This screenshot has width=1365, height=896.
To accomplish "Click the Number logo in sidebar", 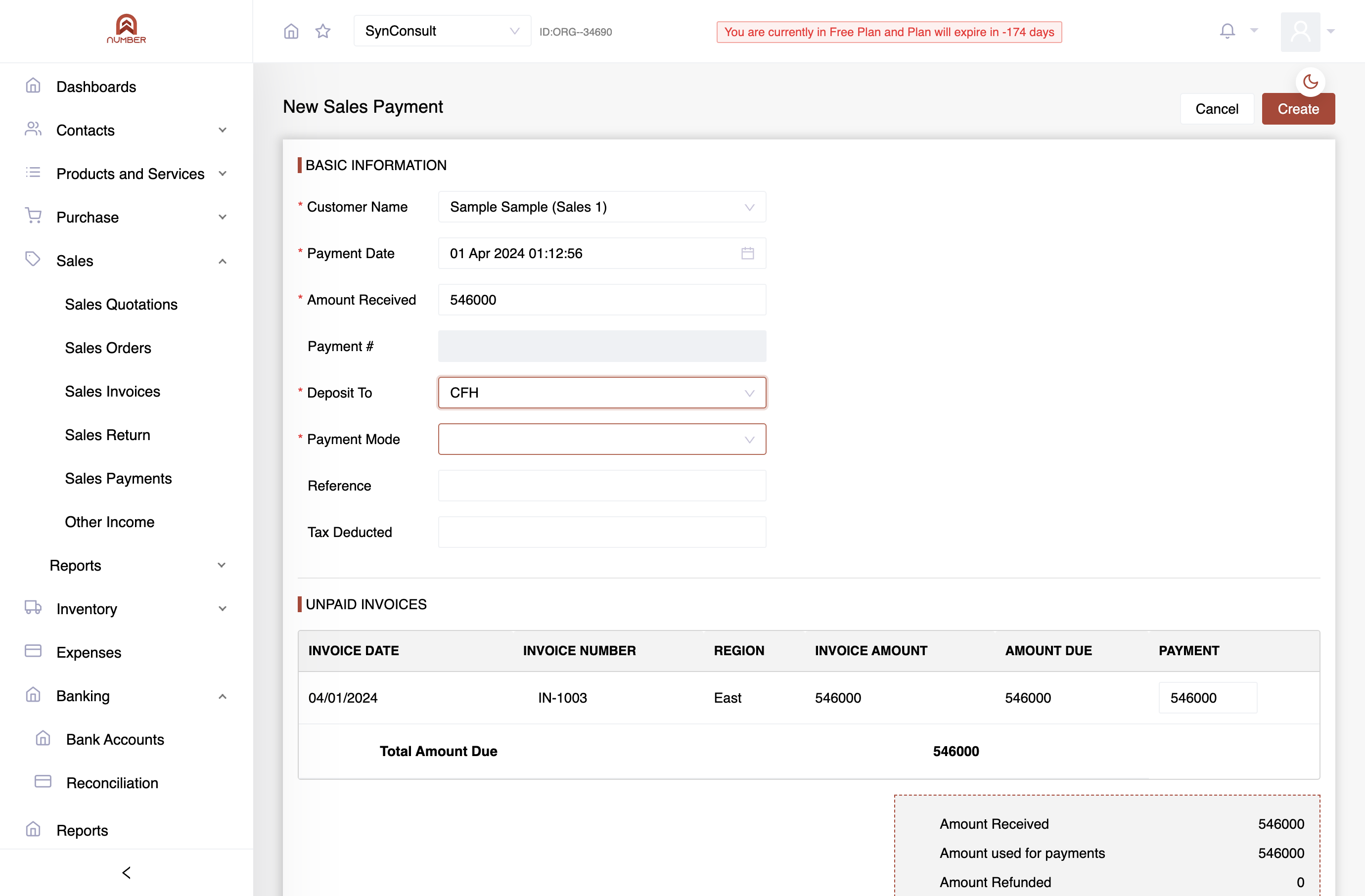I will pos(126,29).
